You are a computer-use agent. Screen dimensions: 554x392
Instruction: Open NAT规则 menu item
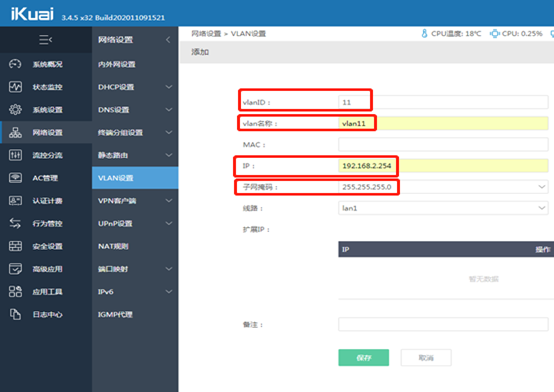point(135,246)
